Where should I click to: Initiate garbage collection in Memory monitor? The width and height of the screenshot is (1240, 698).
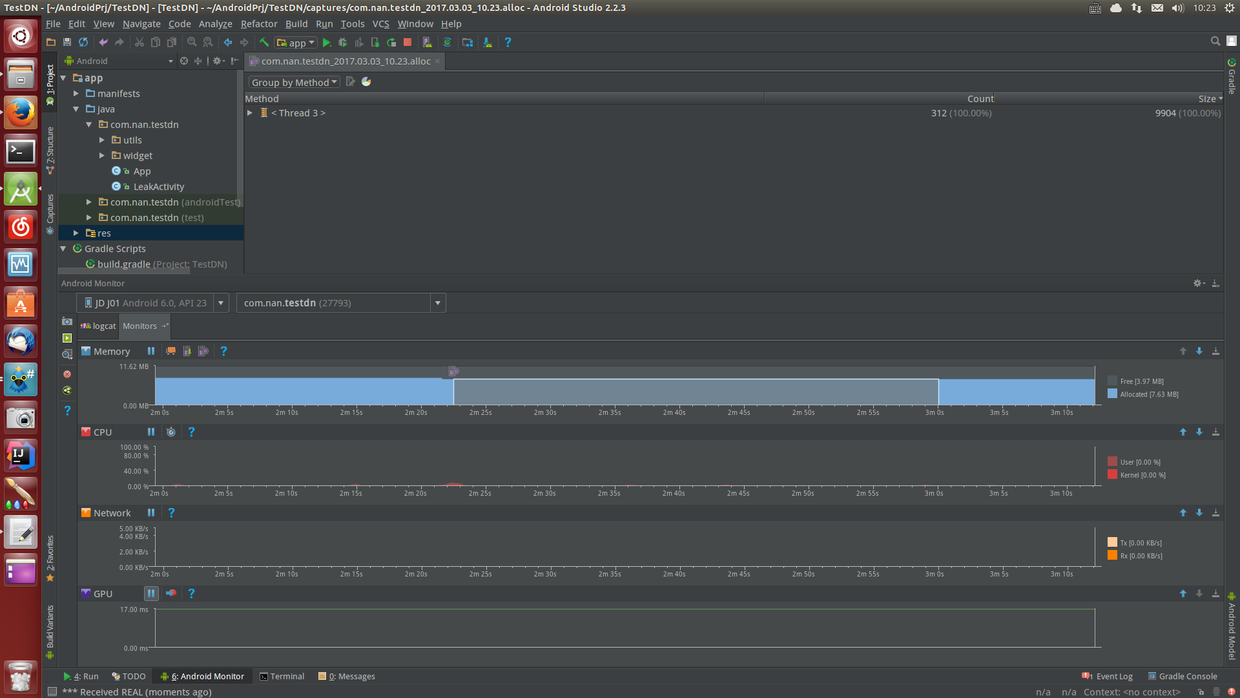pos(171,351)
